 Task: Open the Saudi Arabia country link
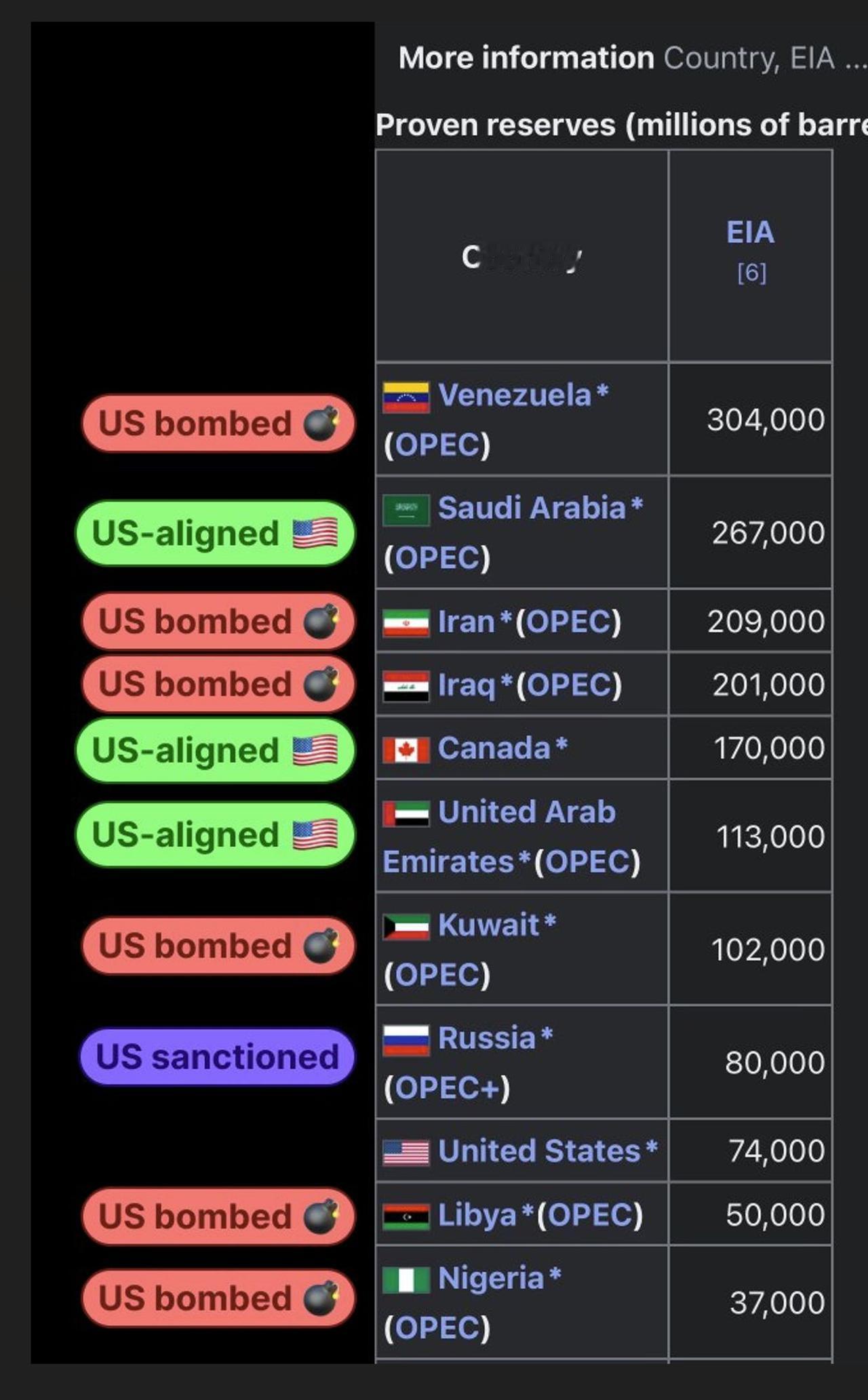pos(531,508)
